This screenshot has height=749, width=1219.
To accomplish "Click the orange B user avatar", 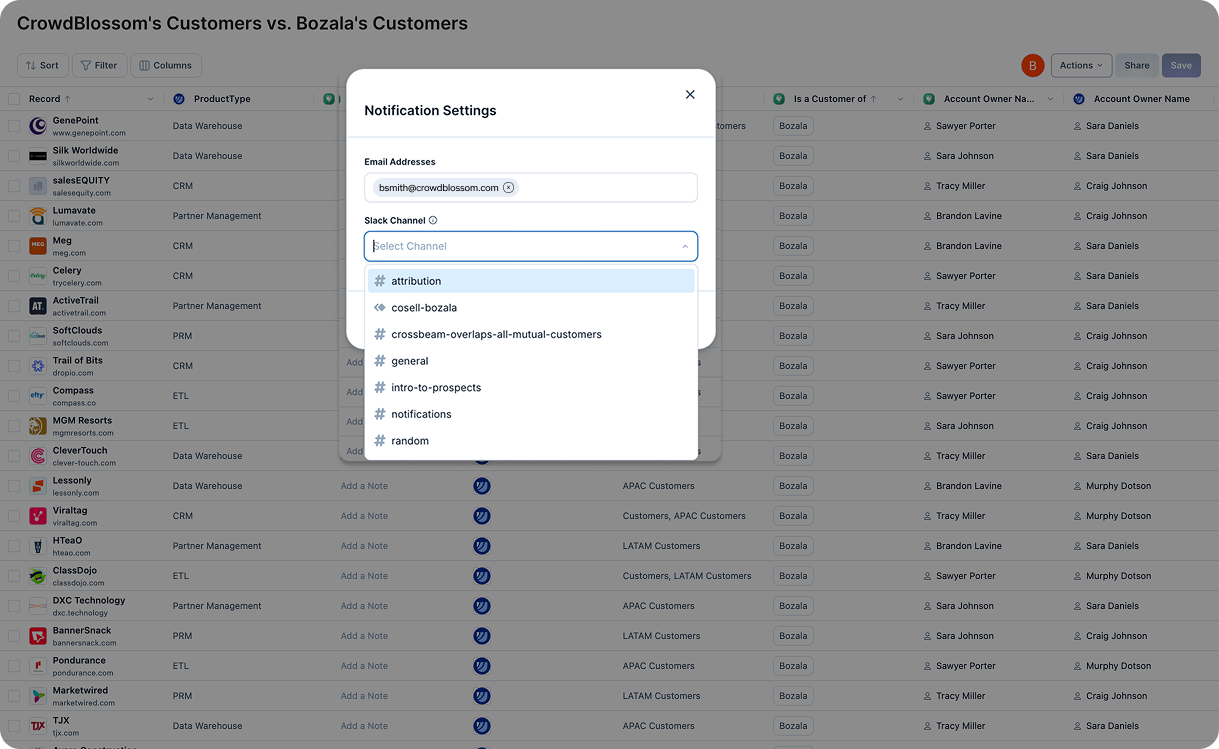I will [x=1032, y=65].
